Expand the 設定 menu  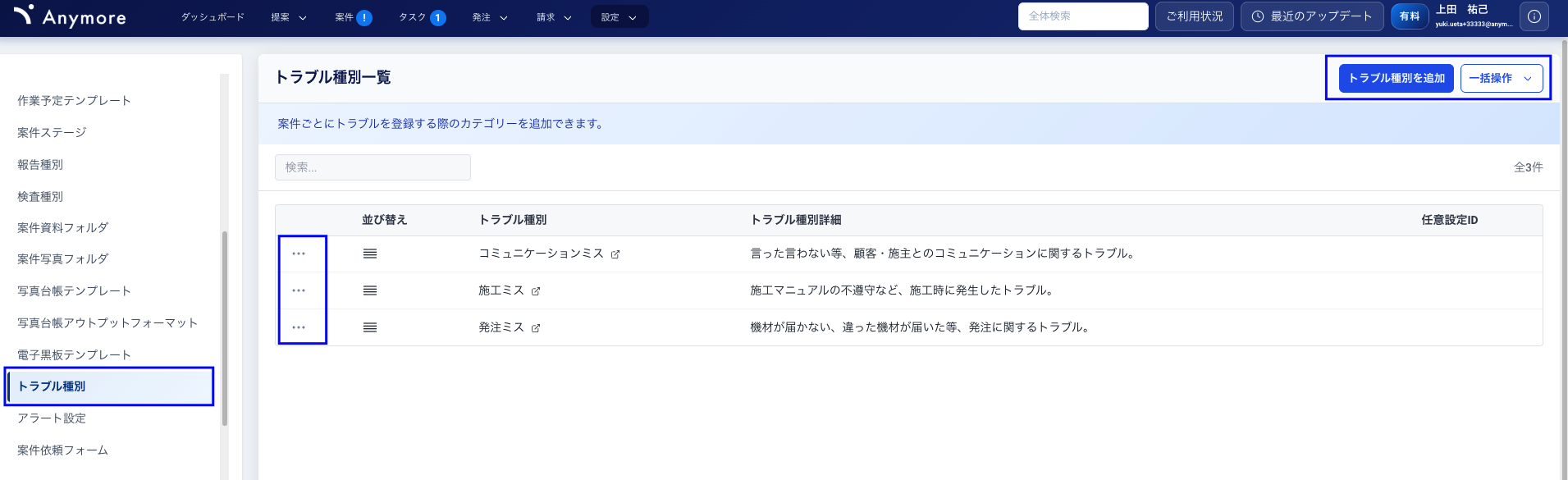(x=619, y=17)
